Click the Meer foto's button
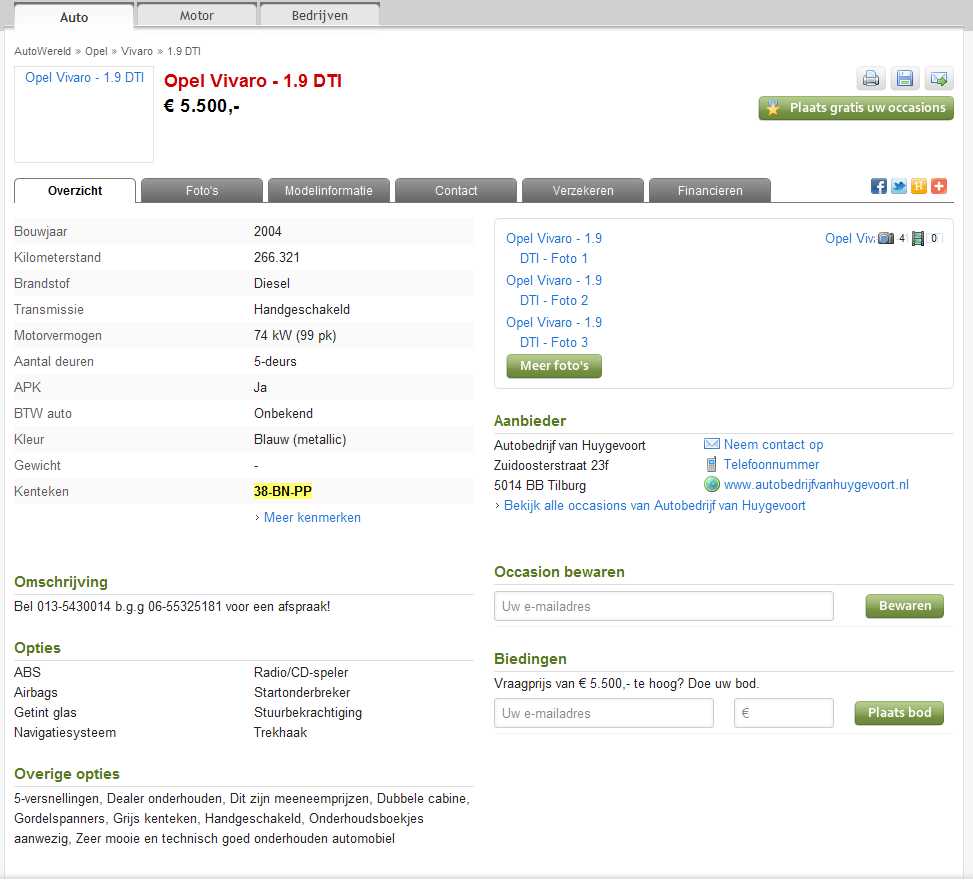973x886 pixels. point(554,366)
